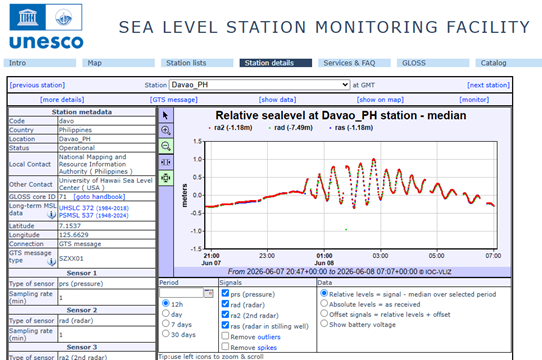This screenshot has height=360, width=542.
Task: Click the Status value Operational
Action: [x=77, y=148]
